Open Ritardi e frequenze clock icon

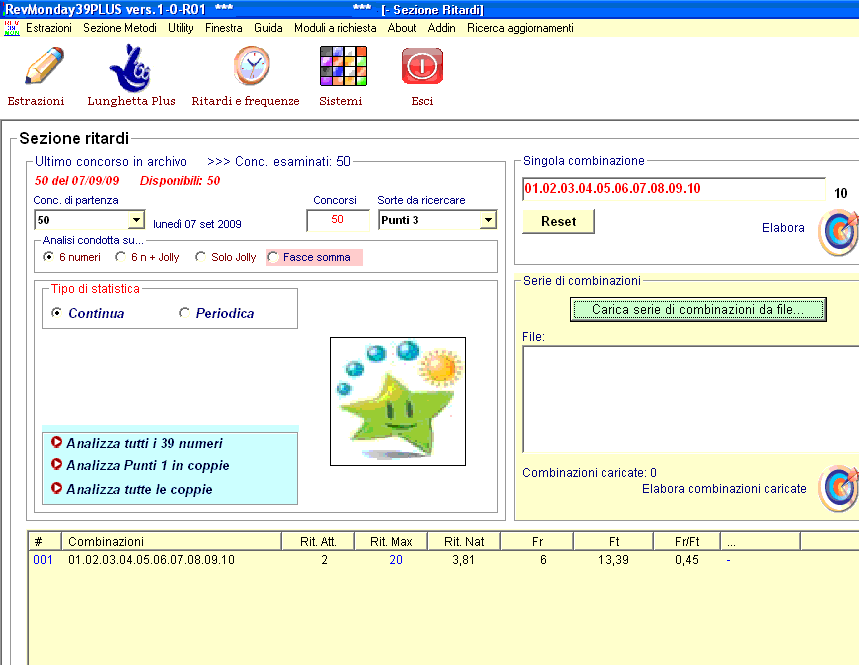[251, 66]
